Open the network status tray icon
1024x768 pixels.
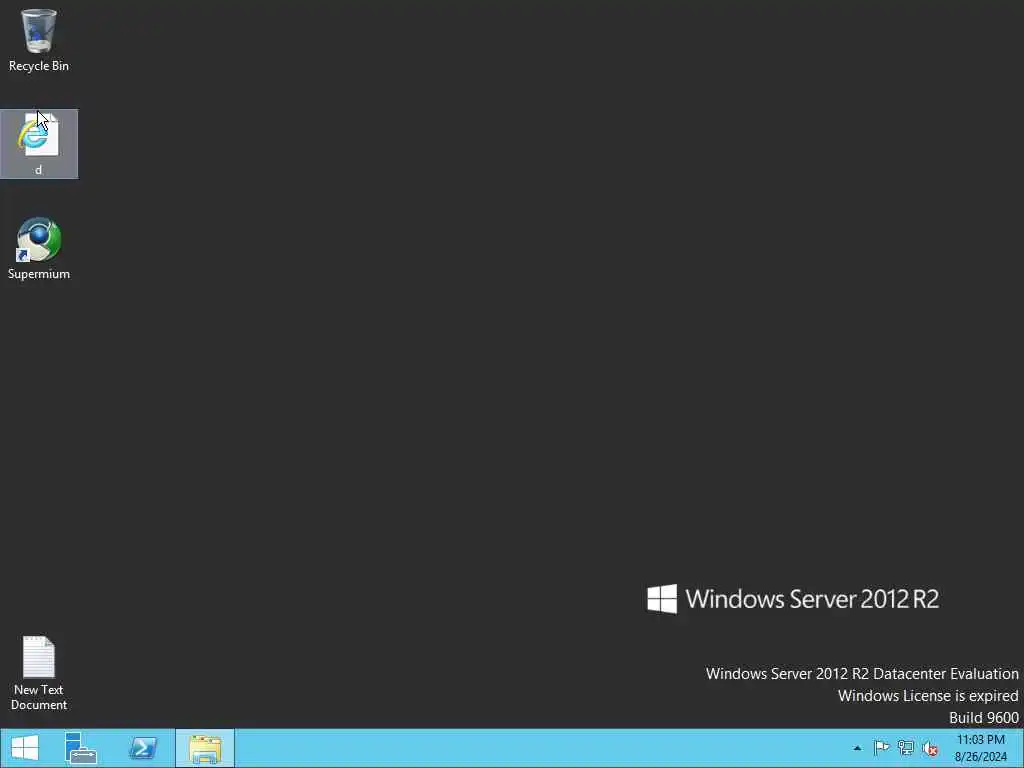pyautogui.click(x=906, y=748)
